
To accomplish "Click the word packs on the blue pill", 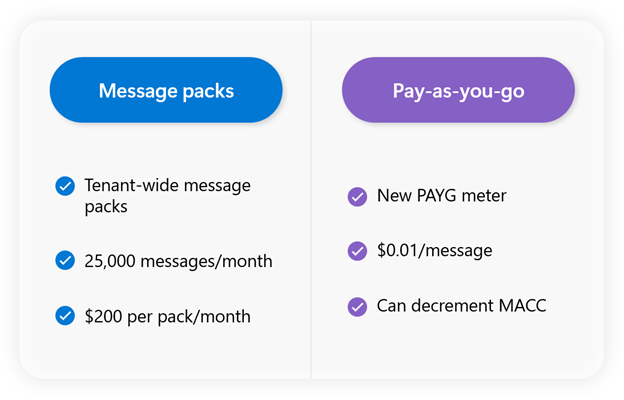I will (208, 91).
